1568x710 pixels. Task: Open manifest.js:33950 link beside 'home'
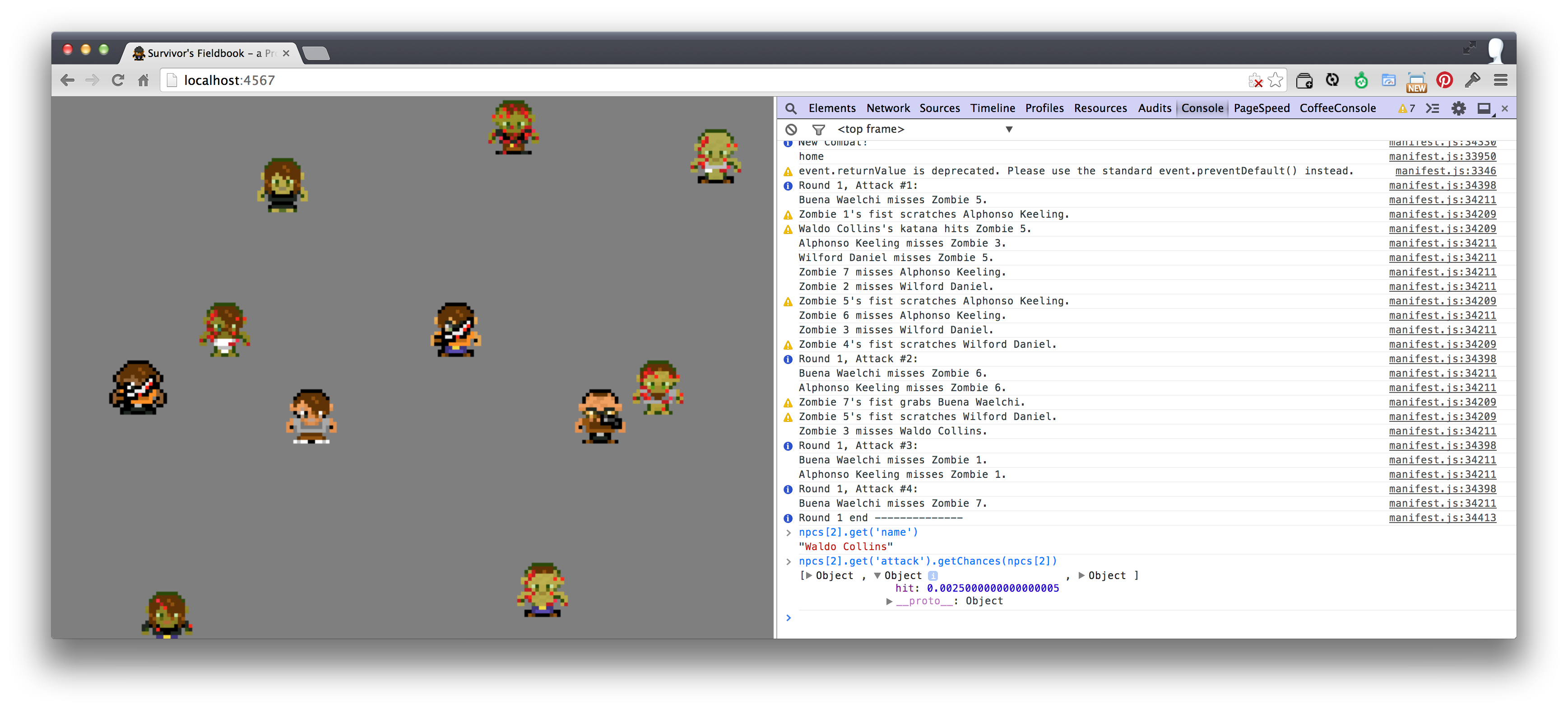tap(1442, 156)
